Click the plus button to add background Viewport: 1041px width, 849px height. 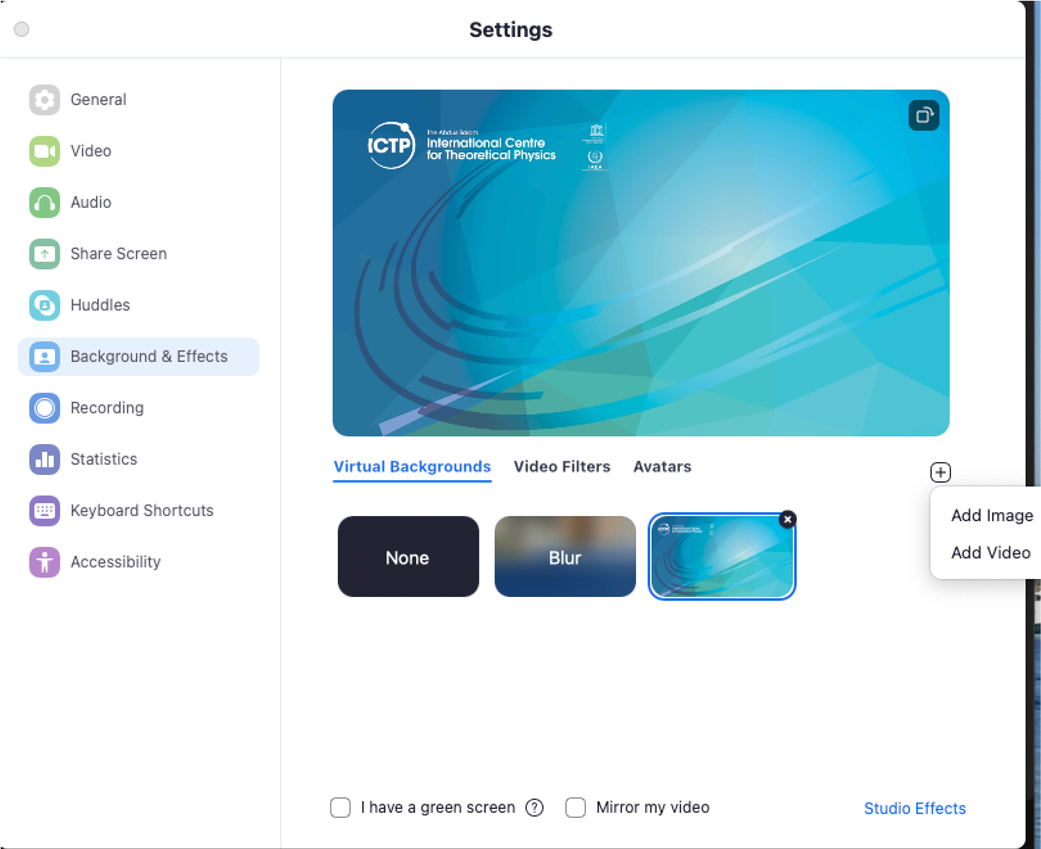click(x=940, y=472)
